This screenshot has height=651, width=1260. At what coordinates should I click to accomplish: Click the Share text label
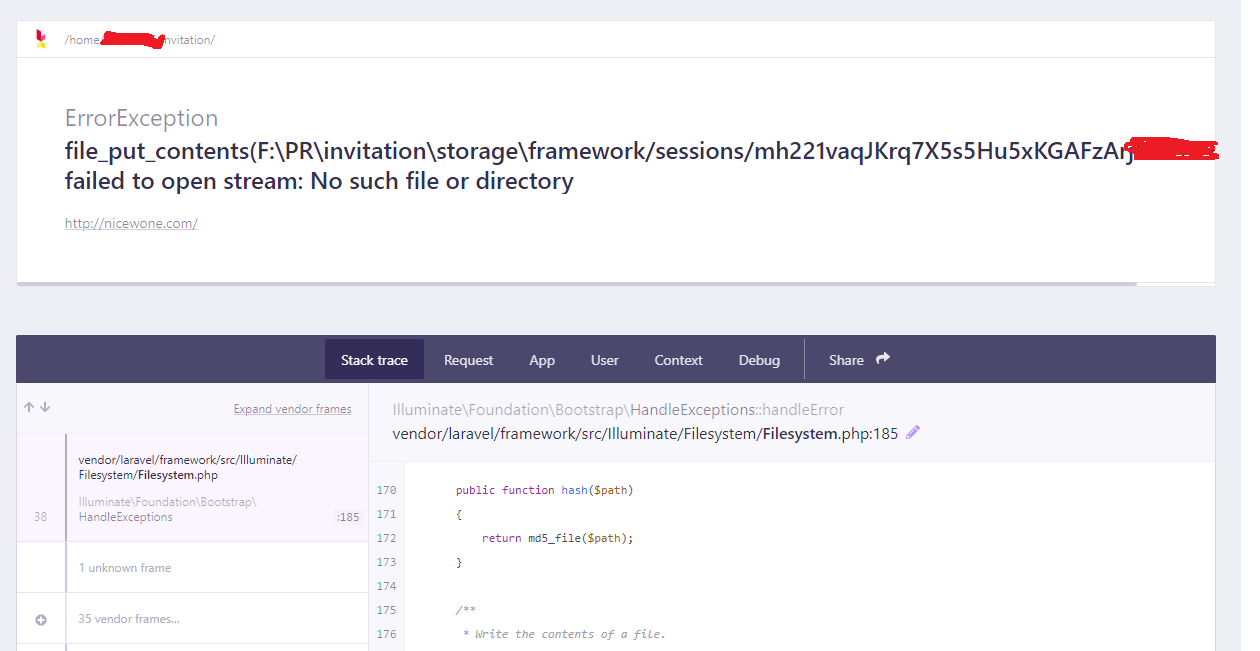click(x=846, y=360)
